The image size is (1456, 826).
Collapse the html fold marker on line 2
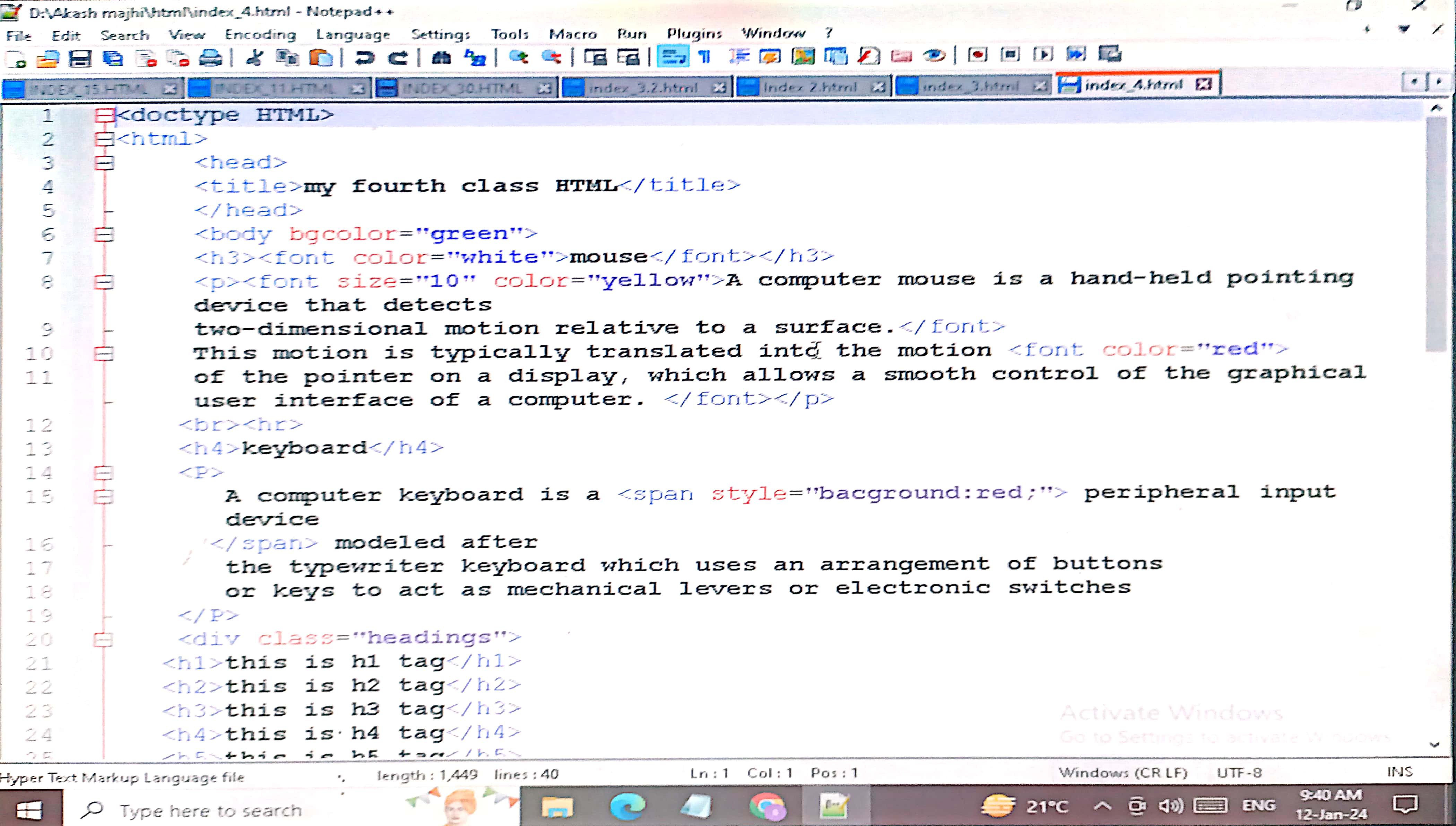click(104, 139)
